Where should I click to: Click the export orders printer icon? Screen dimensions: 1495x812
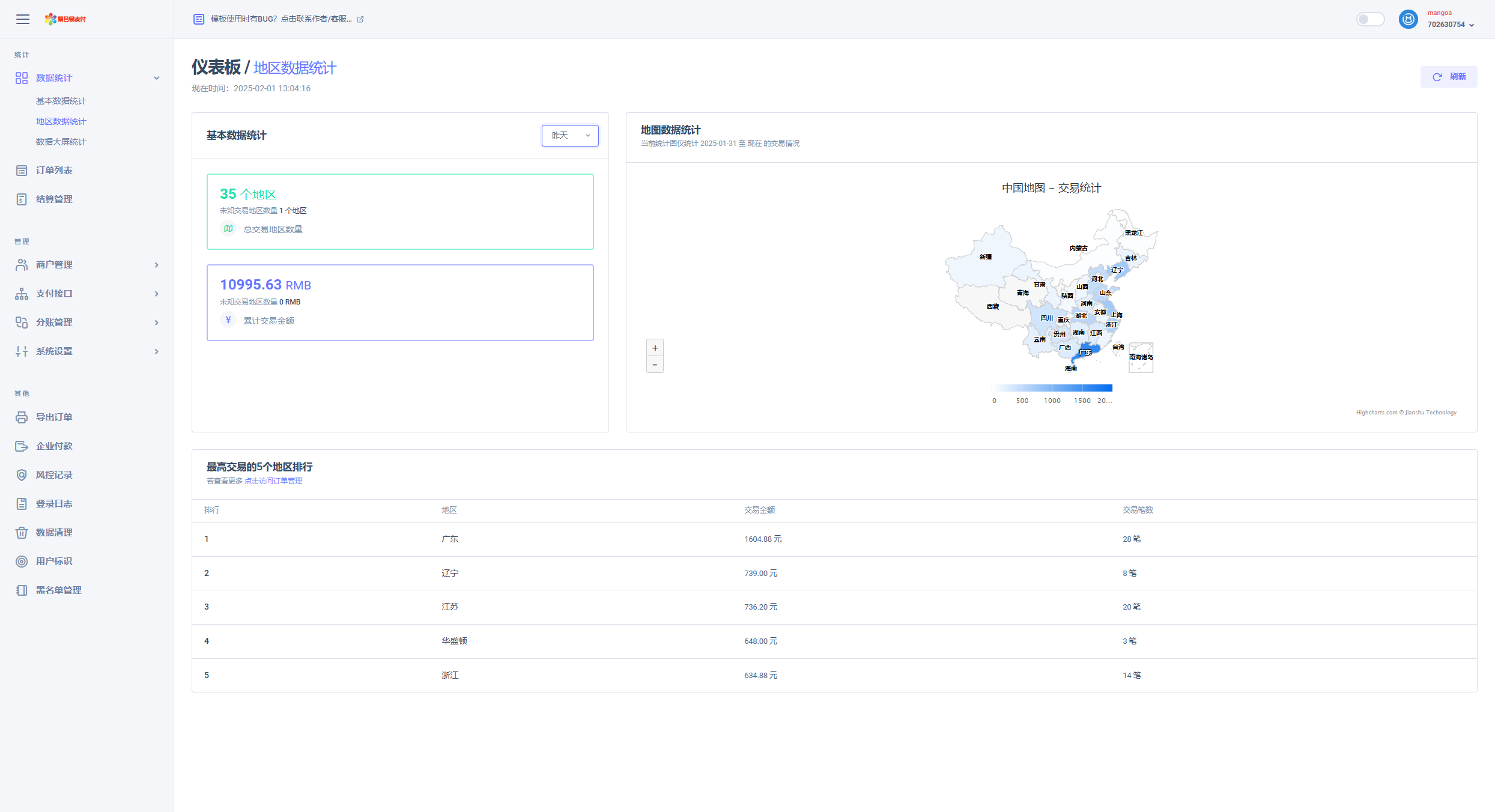(x=22, y=417)
